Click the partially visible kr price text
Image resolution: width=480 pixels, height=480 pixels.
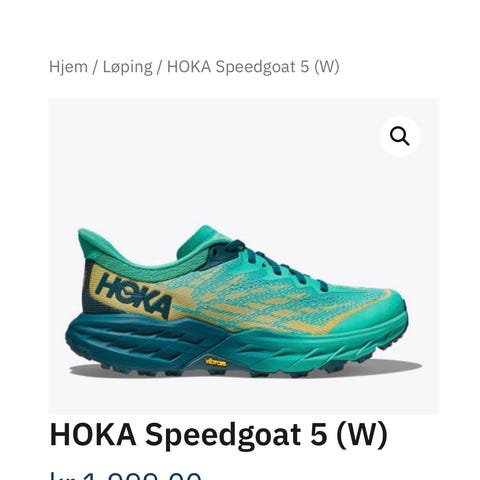point(125,475)
